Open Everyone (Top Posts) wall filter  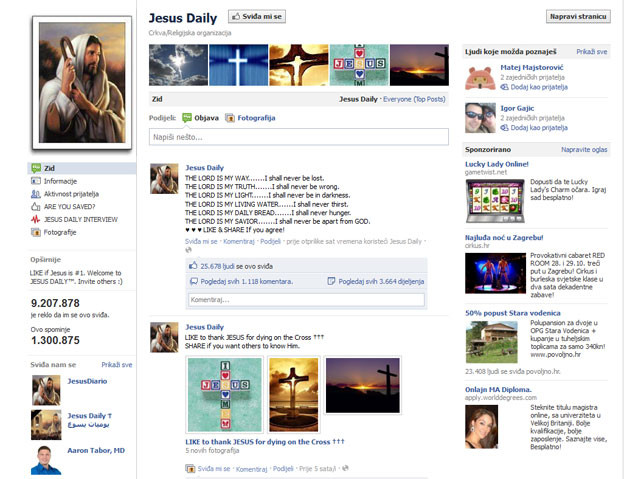pos(414,99)
